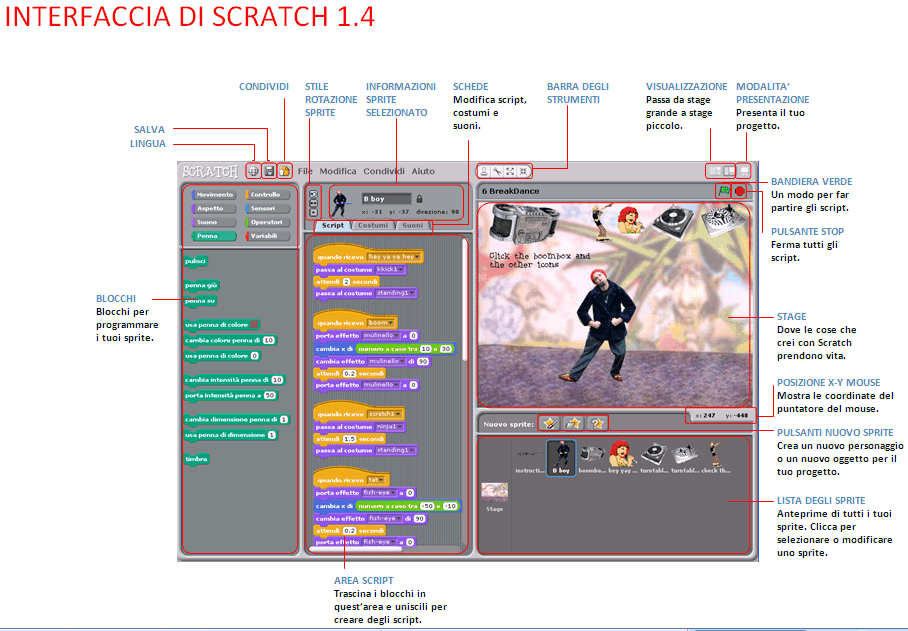Image resolution: width=908 pixels, height=631 pixels.
Task: Open the 'hey ya ya hey' message dropdown
Action: click(x=394, y=256)
